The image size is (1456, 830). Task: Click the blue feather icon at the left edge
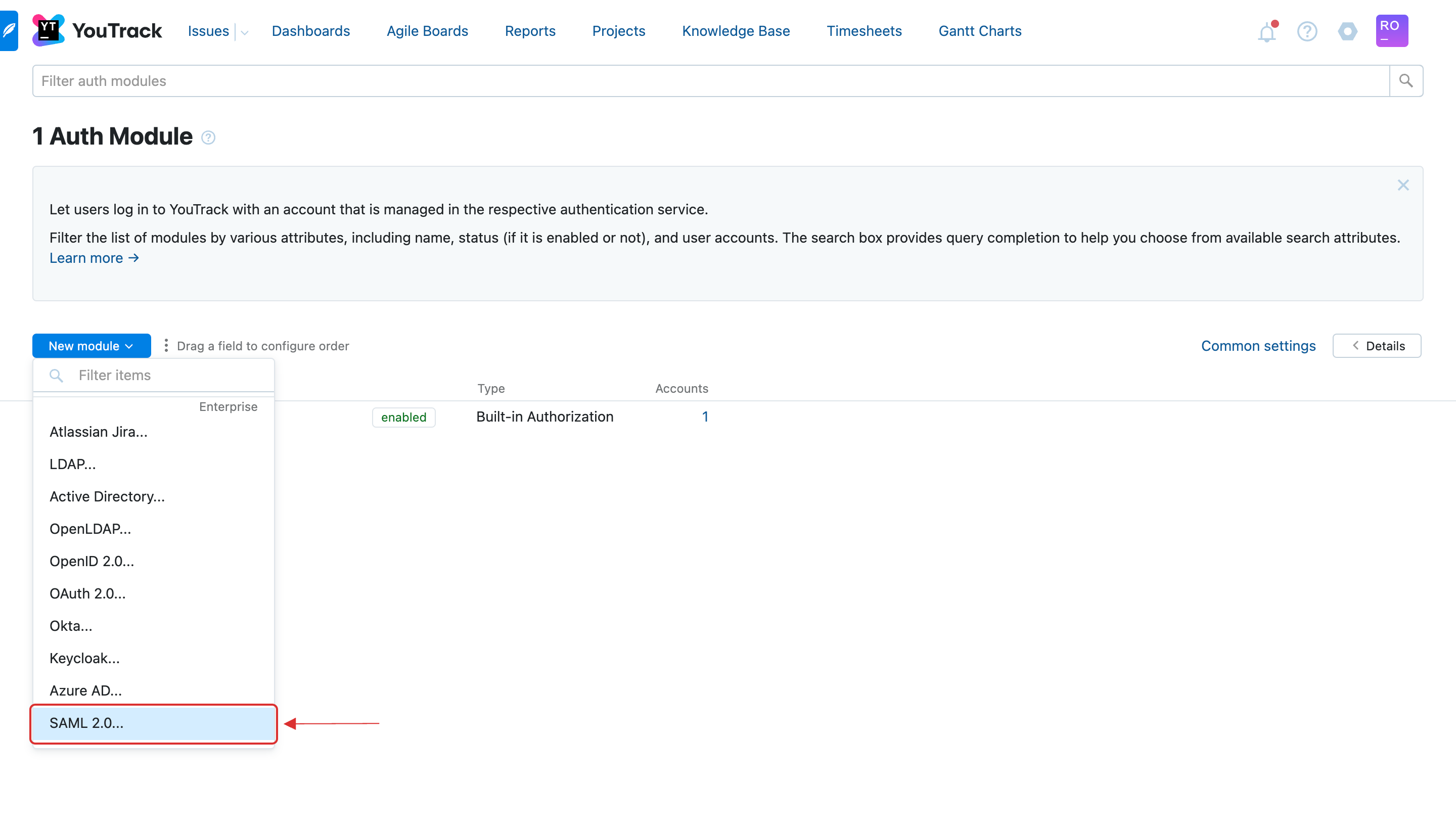(9, 30)
